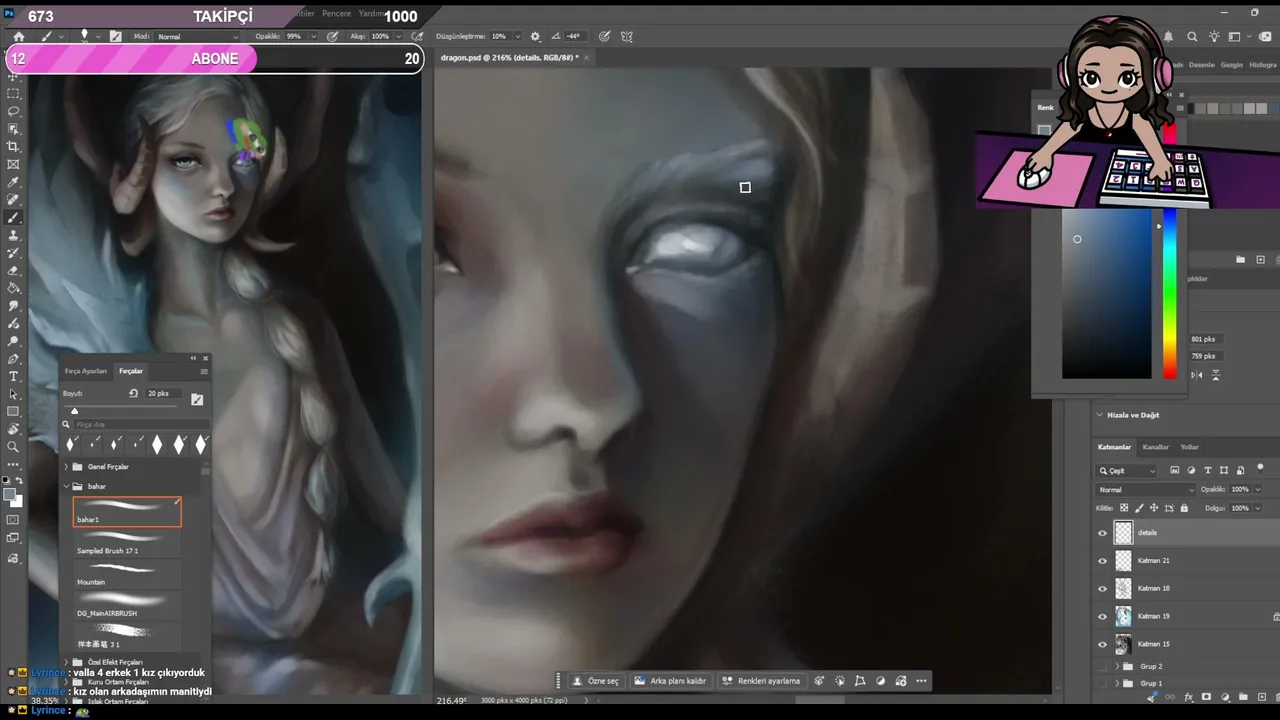Click Arka planı kaldır button
This screenshot has height=720, width=1280.
[x=671, y=681]
